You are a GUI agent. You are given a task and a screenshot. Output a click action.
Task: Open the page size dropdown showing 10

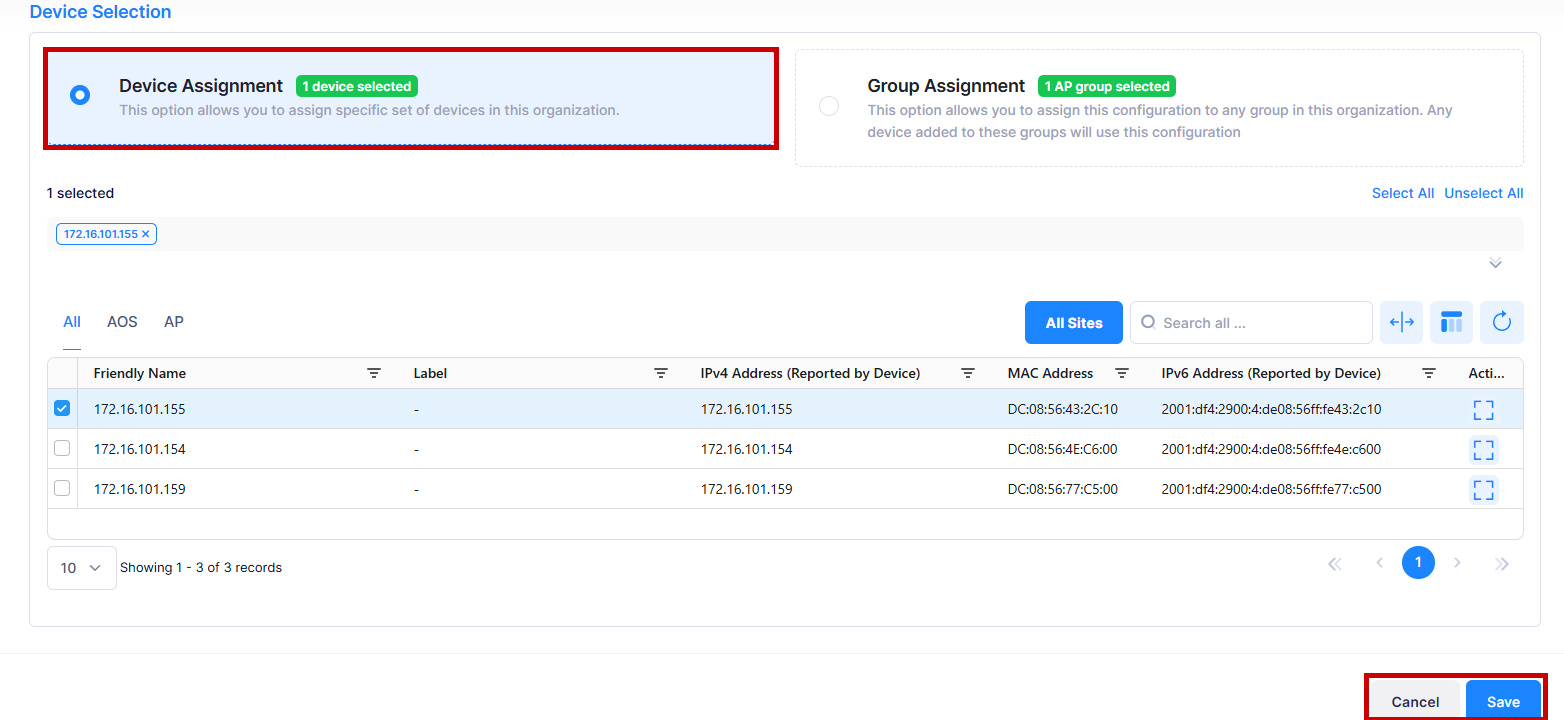[x=81, y=566]
